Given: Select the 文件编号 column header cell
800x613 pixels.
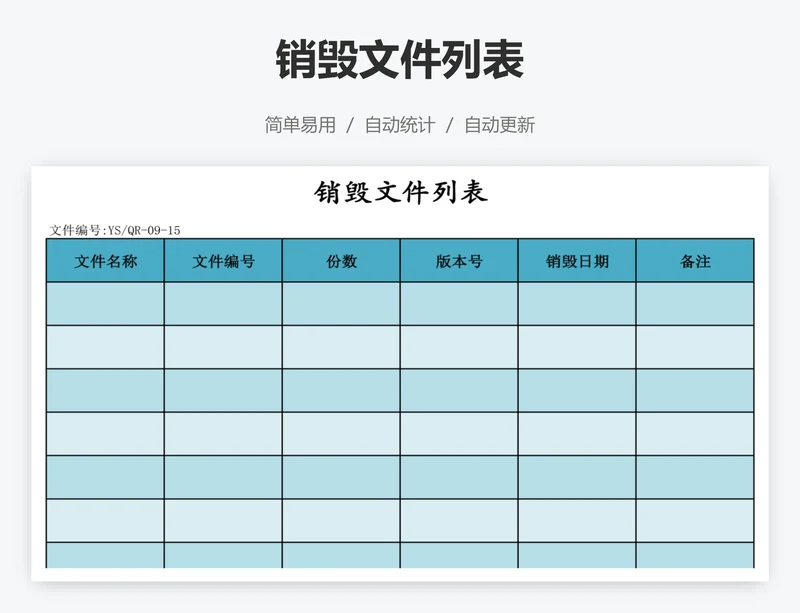Looking at the screenshot, I should click(223, 261).
